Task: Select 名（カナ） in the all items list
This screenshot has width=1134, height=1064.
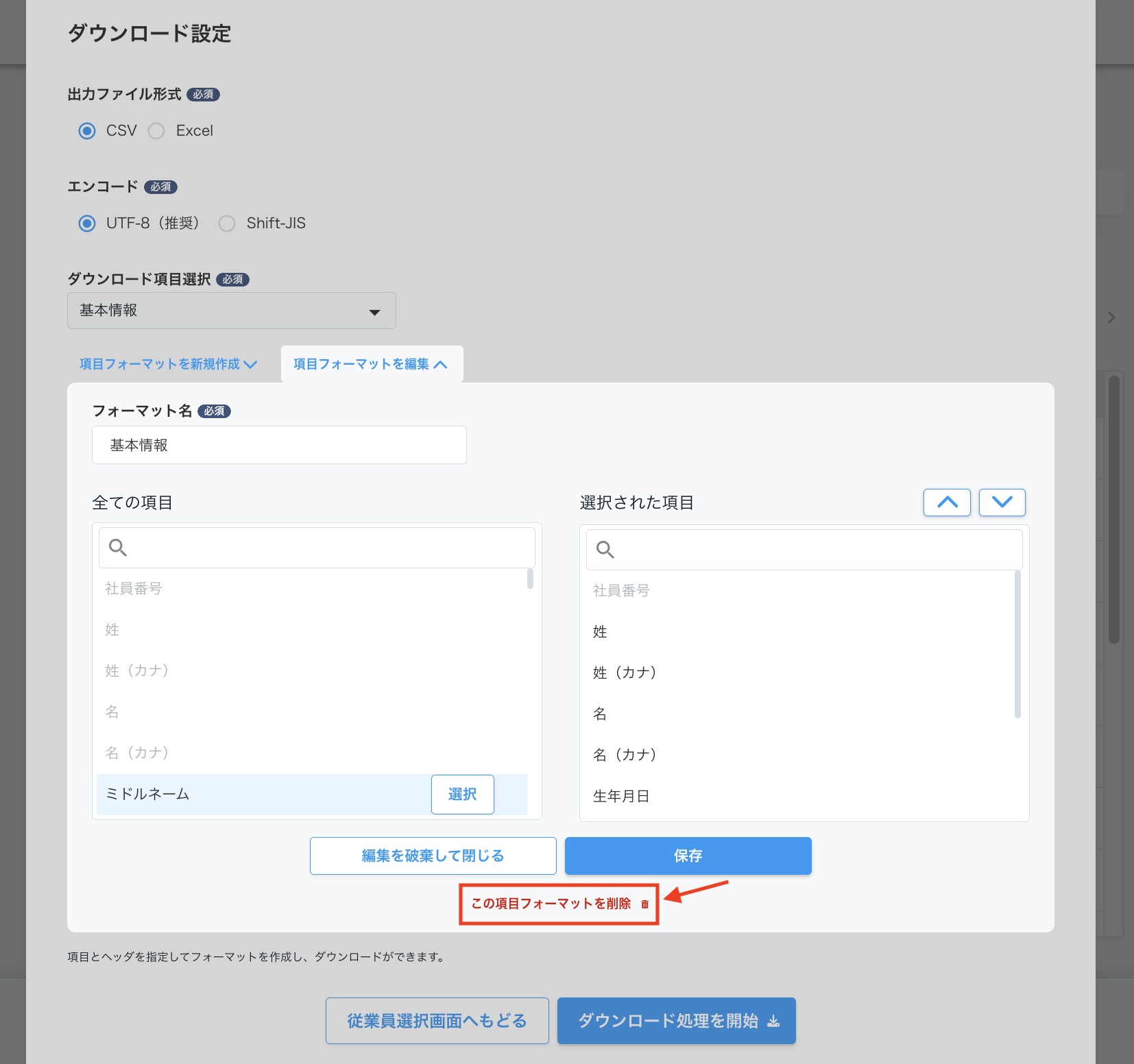Action: click(x=312, y=753)
